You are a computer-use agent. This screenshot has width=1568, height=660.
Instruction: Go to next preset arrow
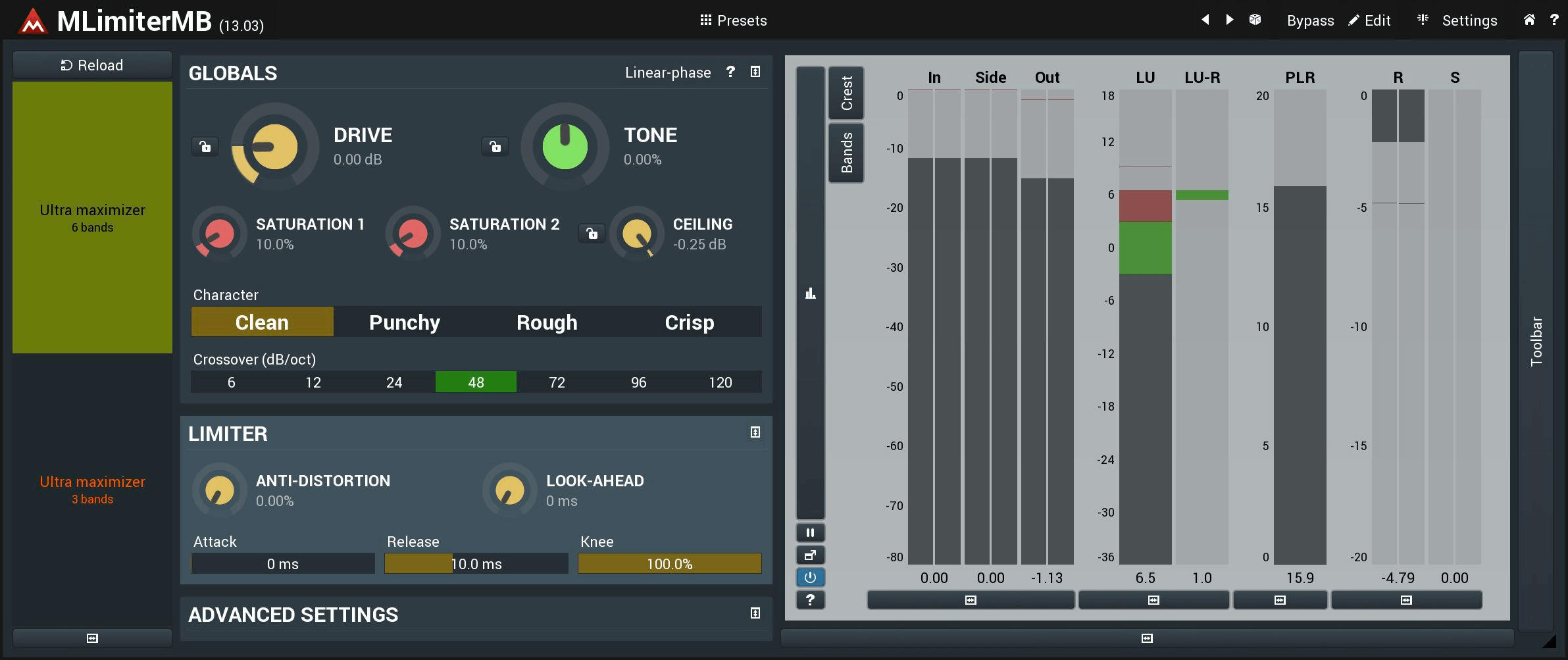[x=1229, y=20]
